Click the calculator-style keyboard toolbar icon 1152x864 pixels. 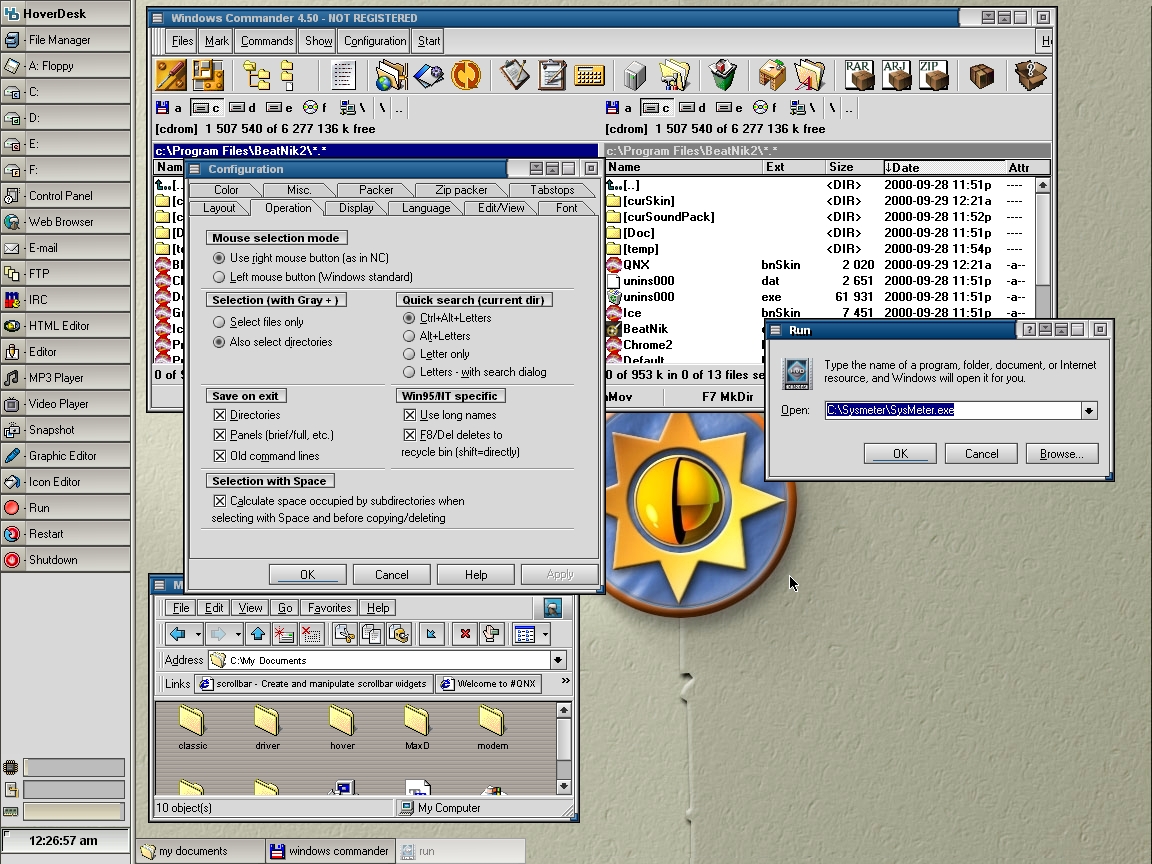(x=589, y=75)
